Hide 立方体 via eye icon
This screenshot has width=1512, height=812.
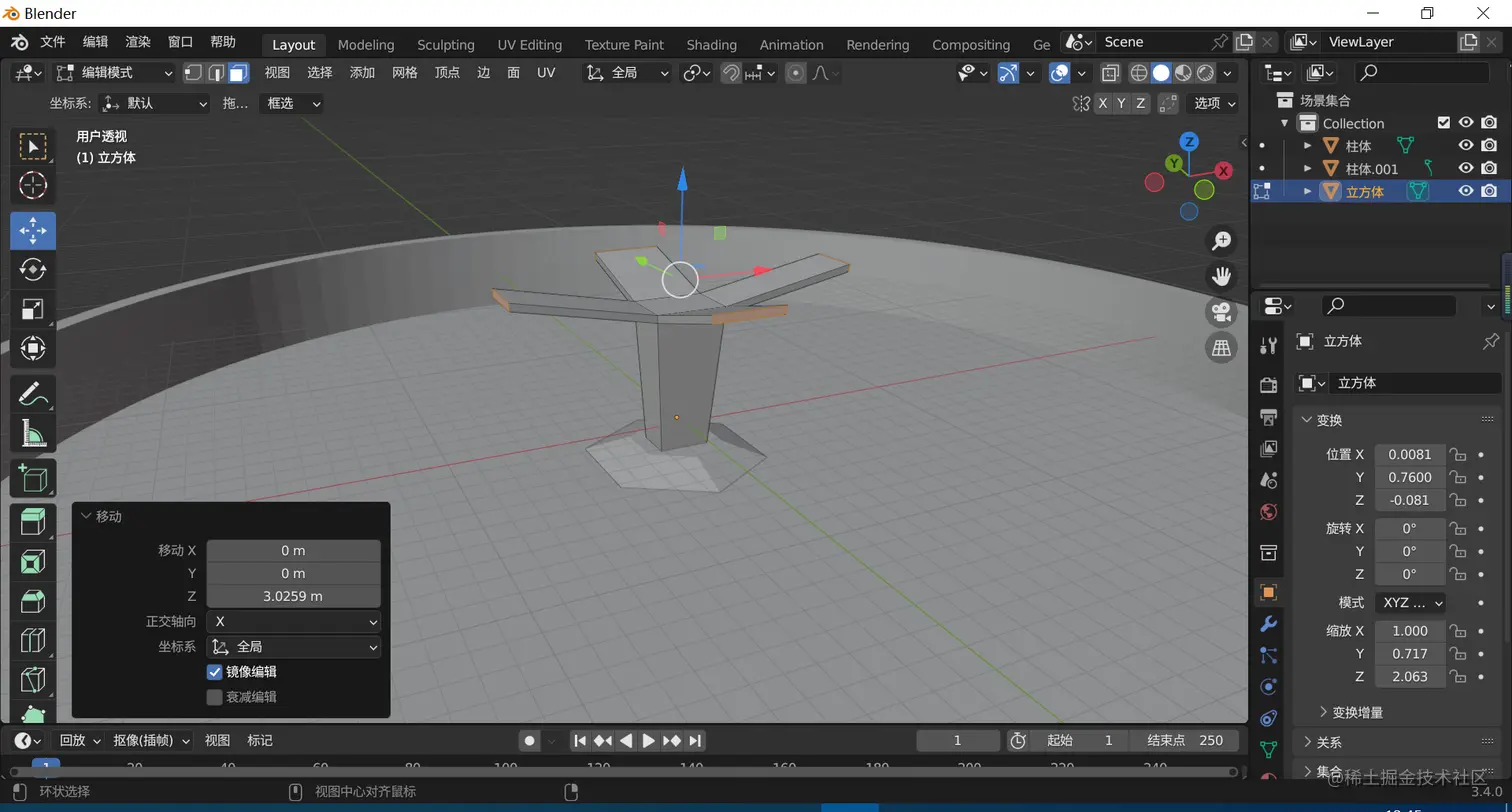tap(1466, 191)
